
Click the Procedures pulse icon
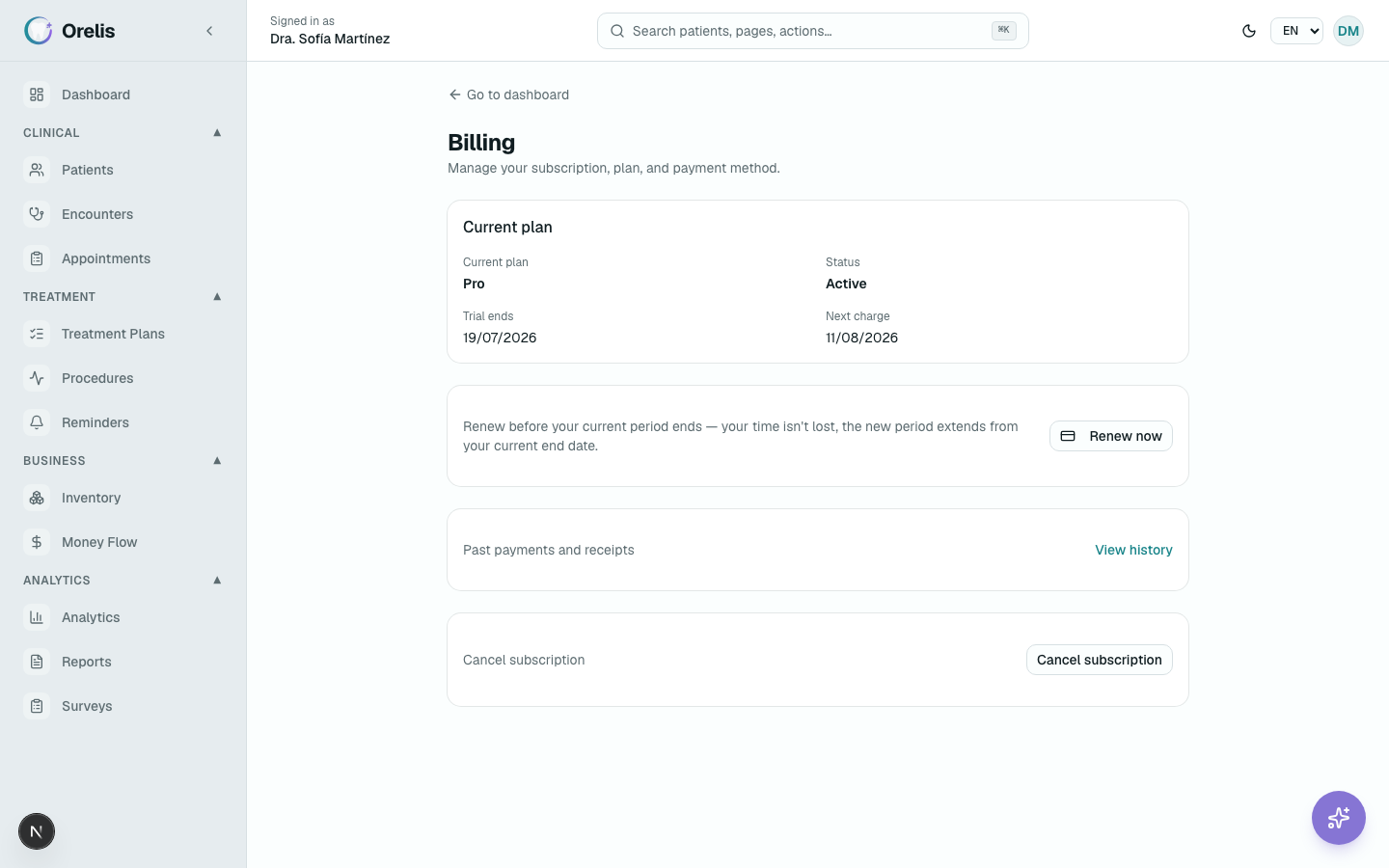click(37, 378)
